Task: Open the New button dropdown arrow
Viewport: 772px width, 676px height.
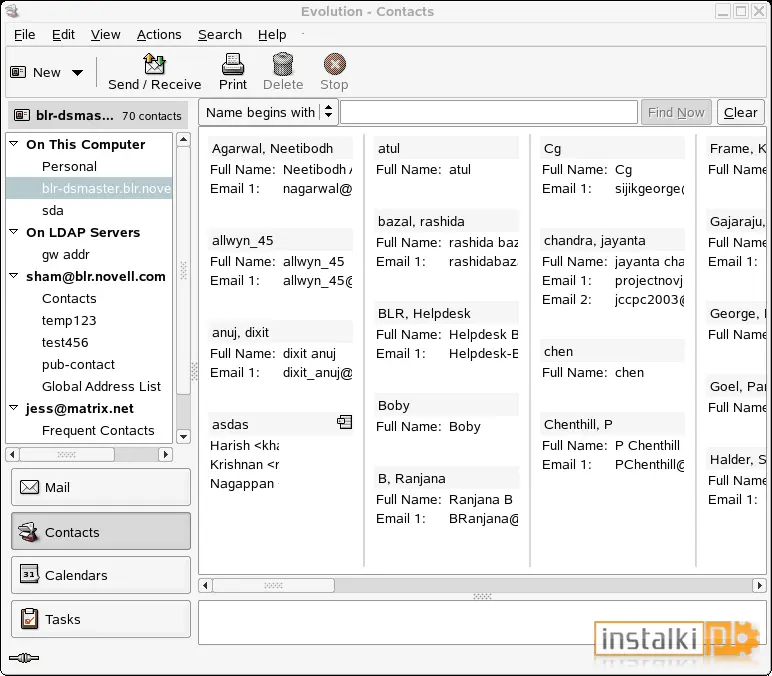Action: (77, 73)
